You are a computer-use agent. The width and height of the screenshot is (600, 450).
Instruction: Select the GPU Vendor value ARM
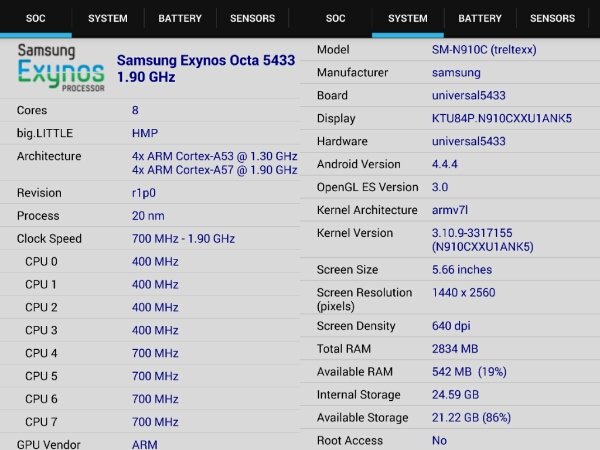coord(144,445)
